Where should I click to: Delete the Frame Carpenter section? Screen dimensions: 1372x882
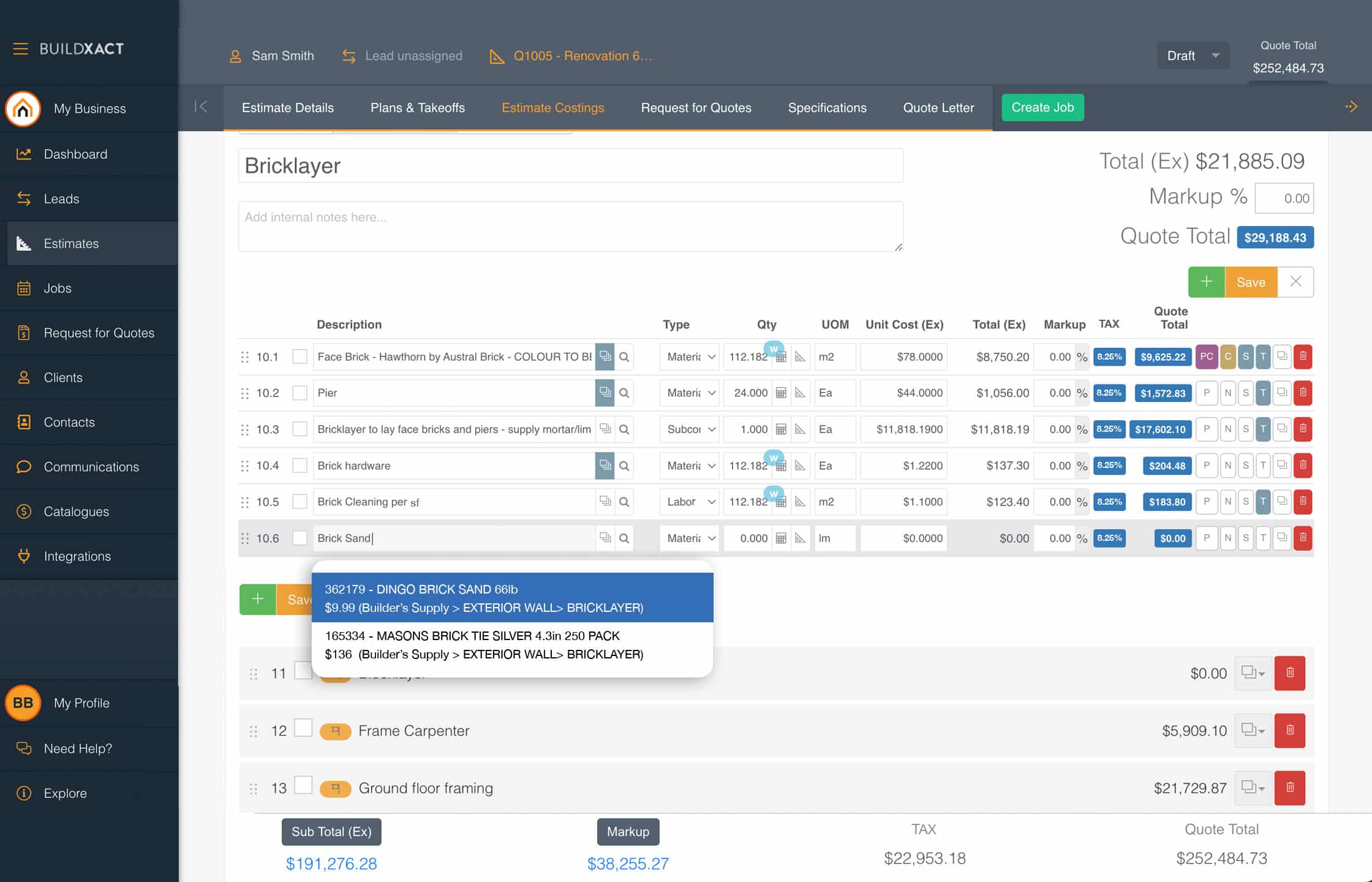click(x=1290, y=730)
